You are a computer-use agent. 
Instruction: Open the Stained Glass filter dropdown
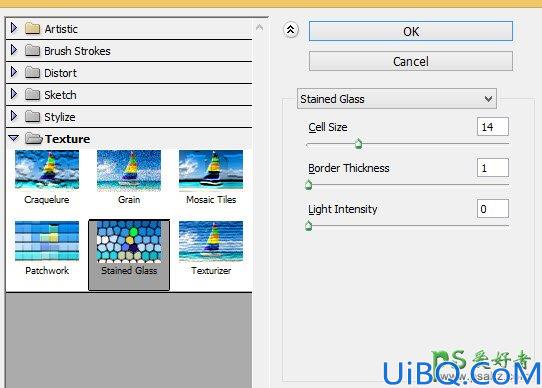pos(397,99)
